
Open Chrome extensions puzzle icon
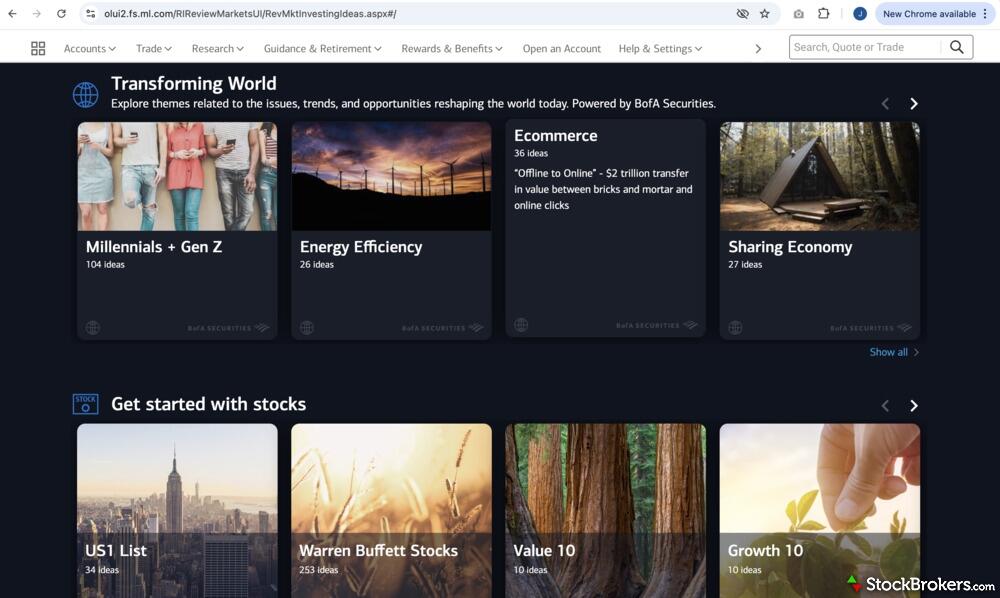(824, 14)
